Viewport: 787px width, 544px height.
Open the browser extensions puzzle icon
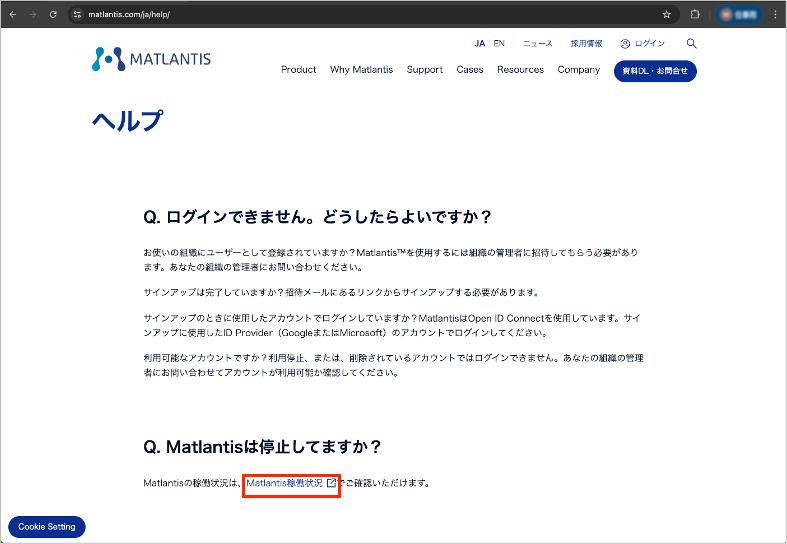pos(696,15)
